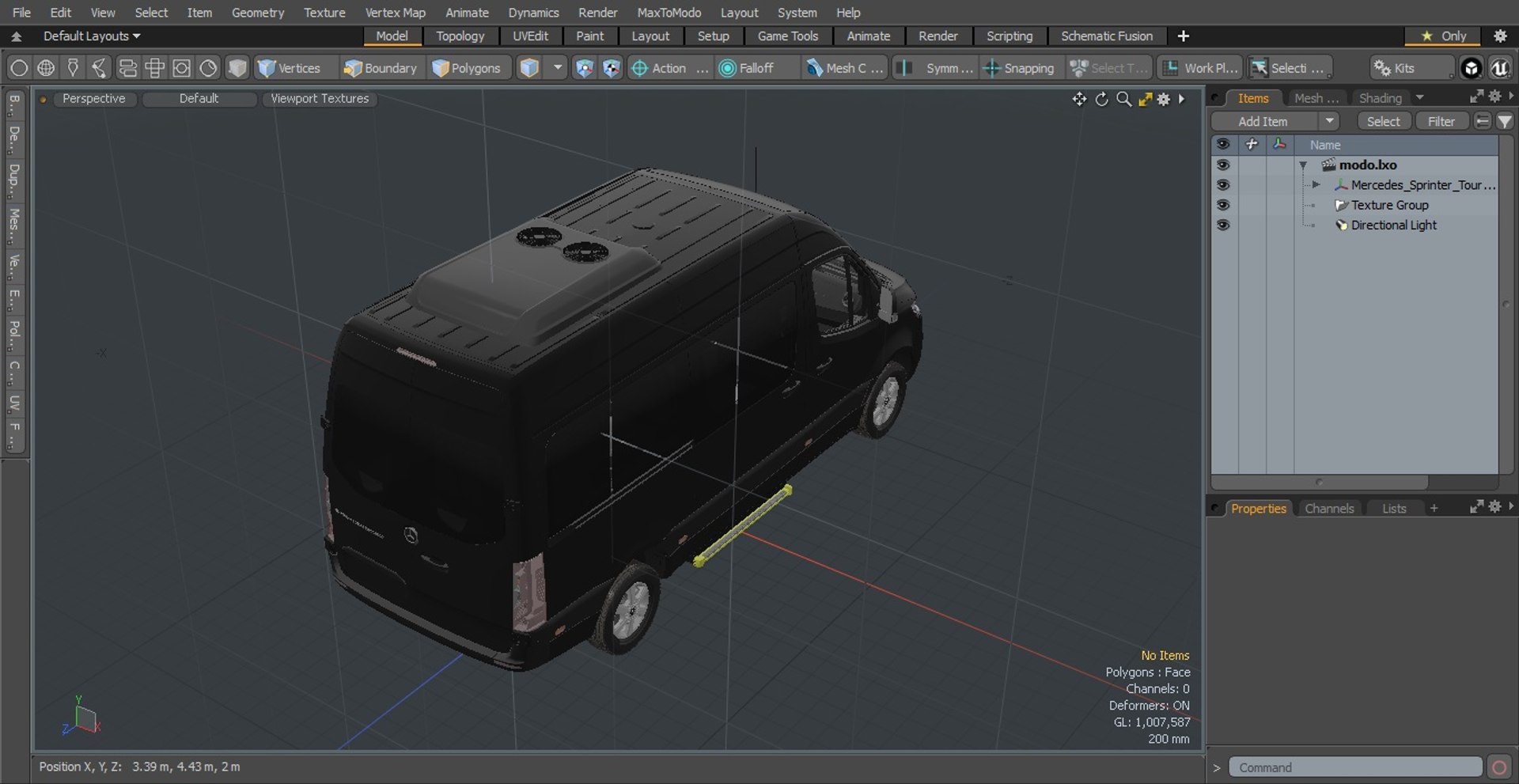Toggle visibility of Mercedes_Sprinter_Tour item
Image resolution: width=1519 pixels, height=784 pixels.
pyautogui.click(x=1223, y=185)
